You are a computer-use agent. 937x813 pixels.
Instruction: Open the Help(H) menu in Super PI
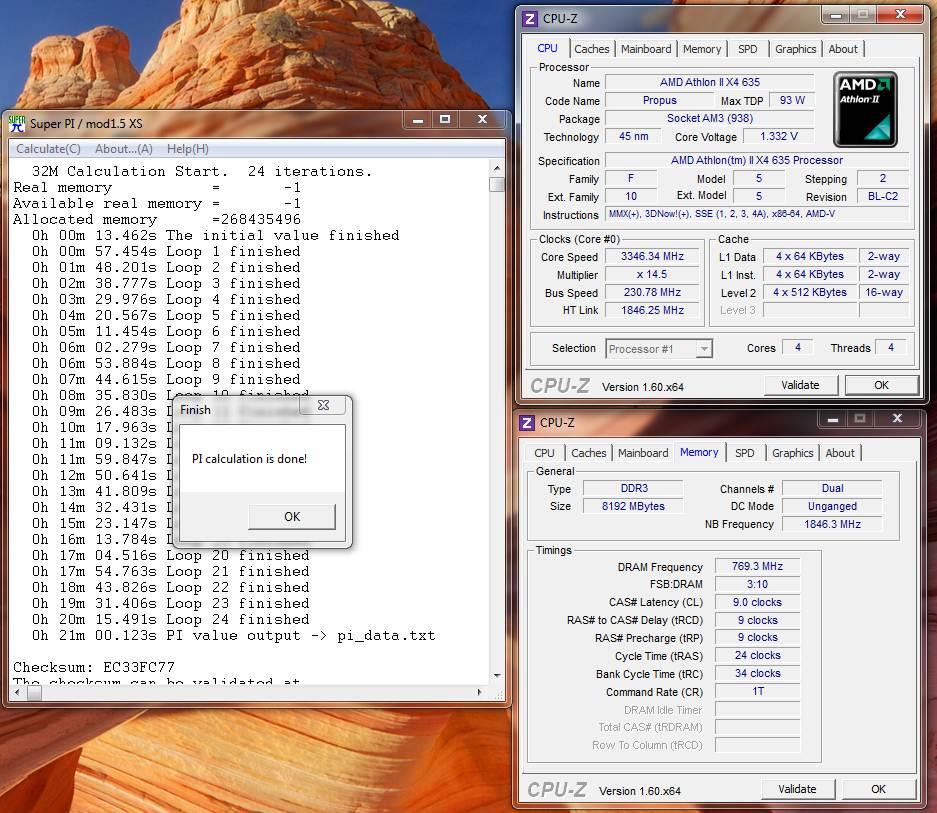(x=188, y=149)
